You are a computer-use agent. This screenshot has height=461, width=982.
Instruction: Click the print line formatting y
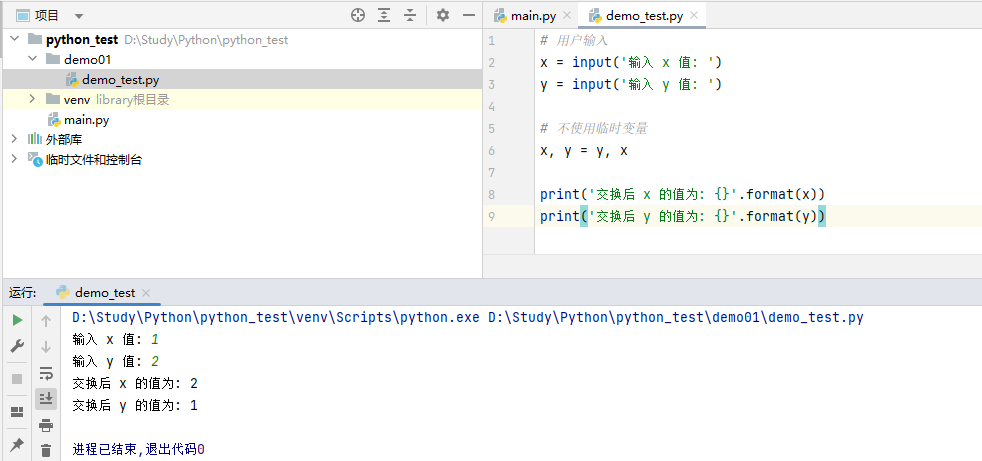(683, 216)
